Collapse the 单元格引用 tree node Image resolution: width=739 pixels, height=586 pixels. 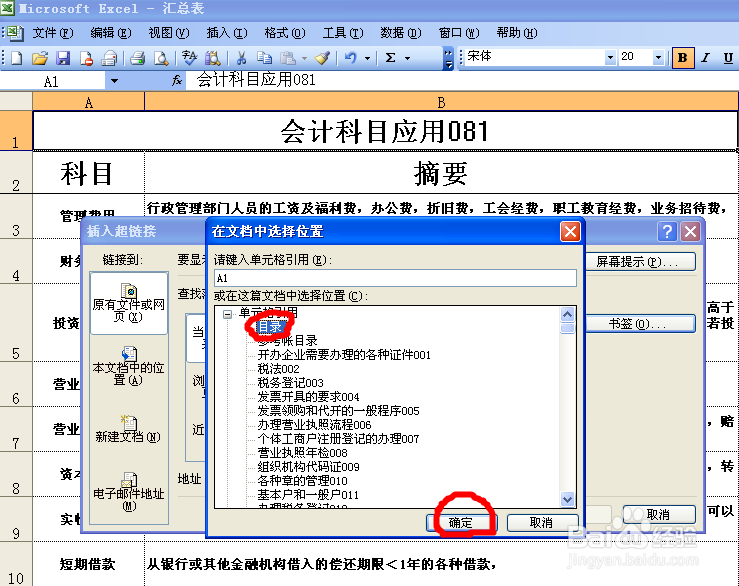(228, 314)
